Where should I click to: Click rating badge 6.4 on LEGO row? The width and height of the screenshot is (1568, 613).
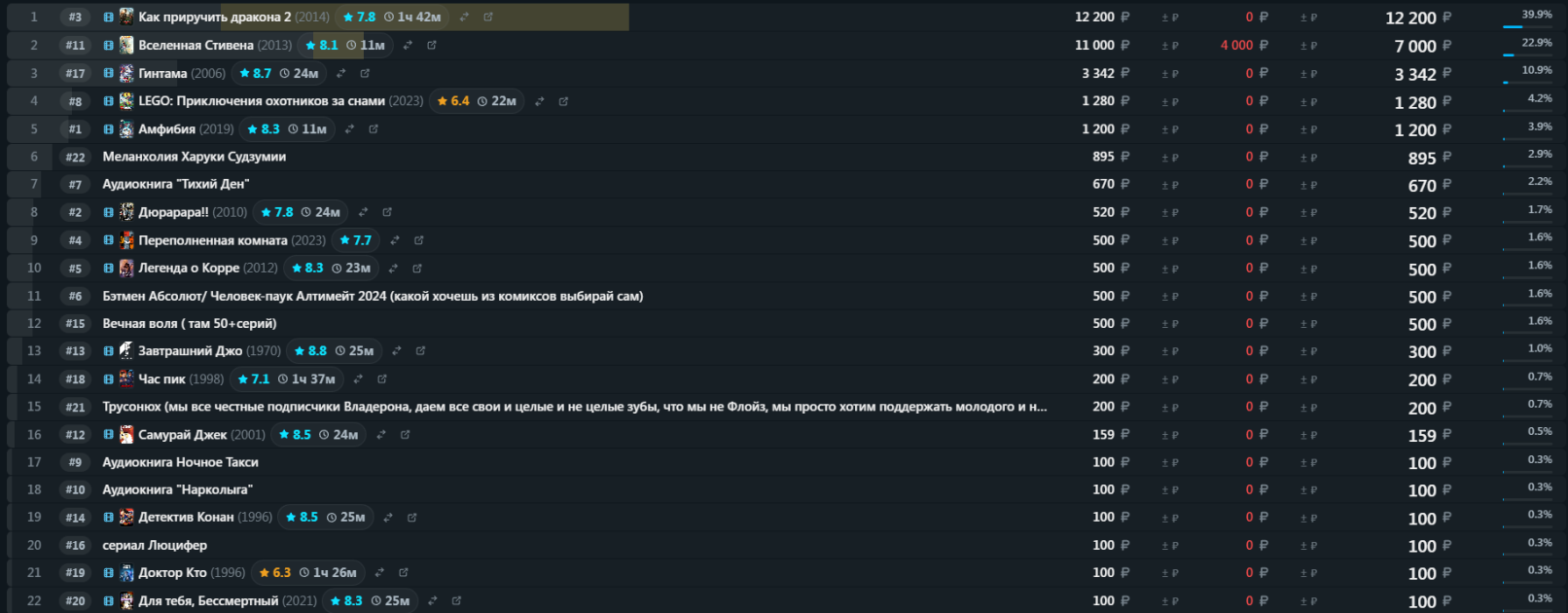[x=453, y=101]
